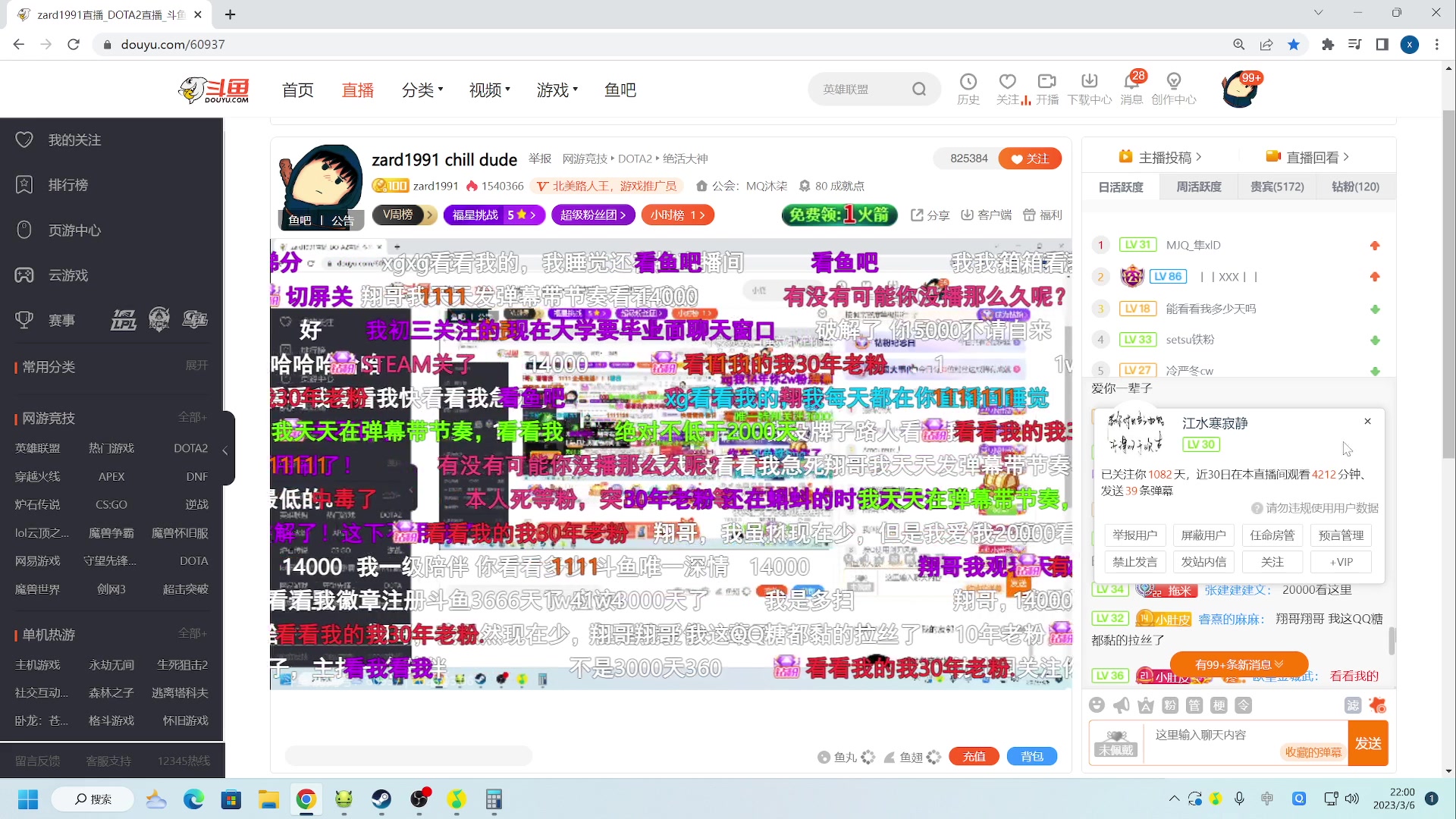Click 屏蔽用户 in the user card
Viewport: 1456px width, 819px height.
1203,535
